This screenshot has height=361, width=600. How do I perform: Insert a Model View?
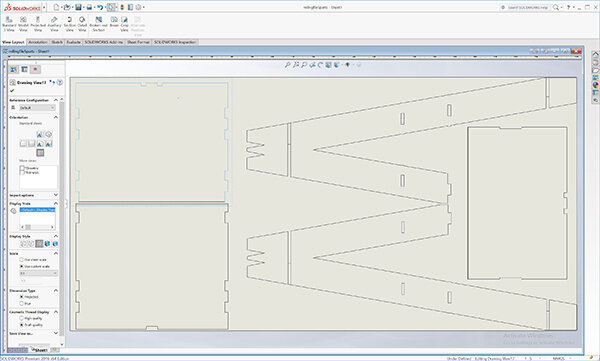point(23,24)
